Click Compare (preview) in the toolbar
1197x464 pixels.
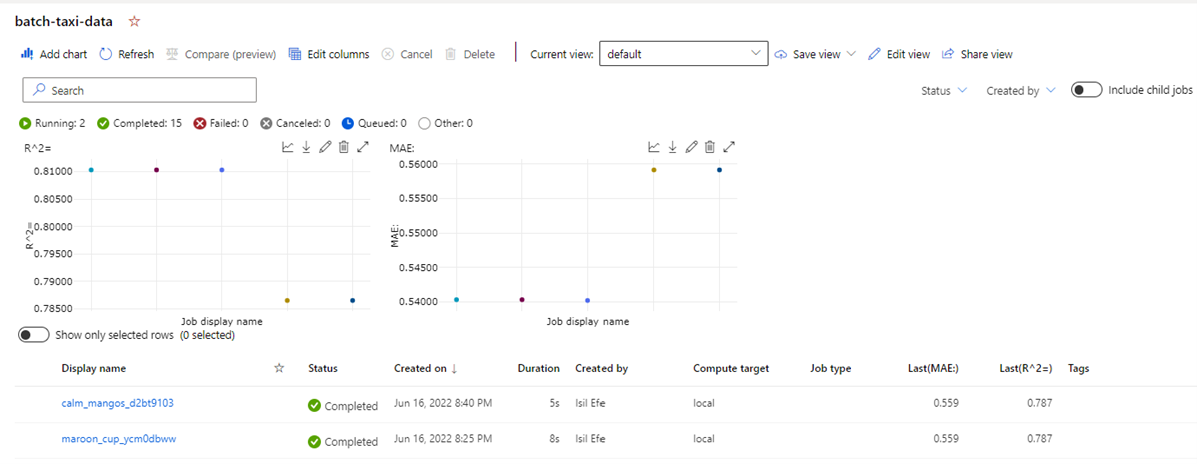(x=221, y=54)
